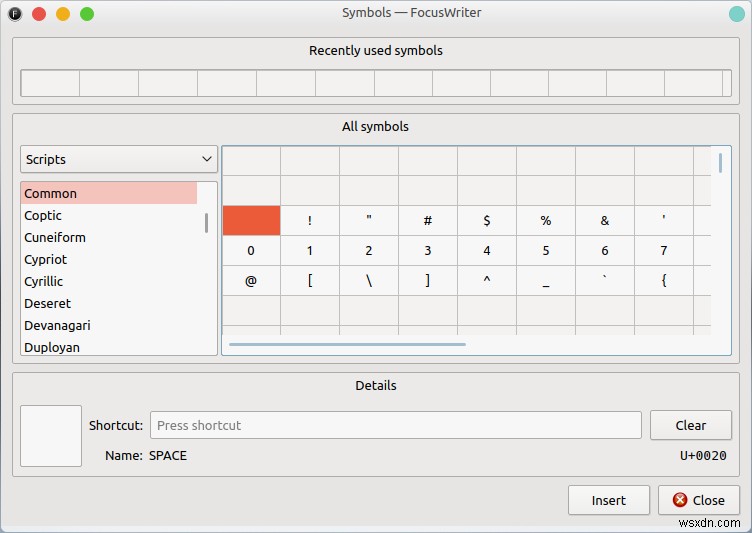Select Coptic in the scripts list

109,215
